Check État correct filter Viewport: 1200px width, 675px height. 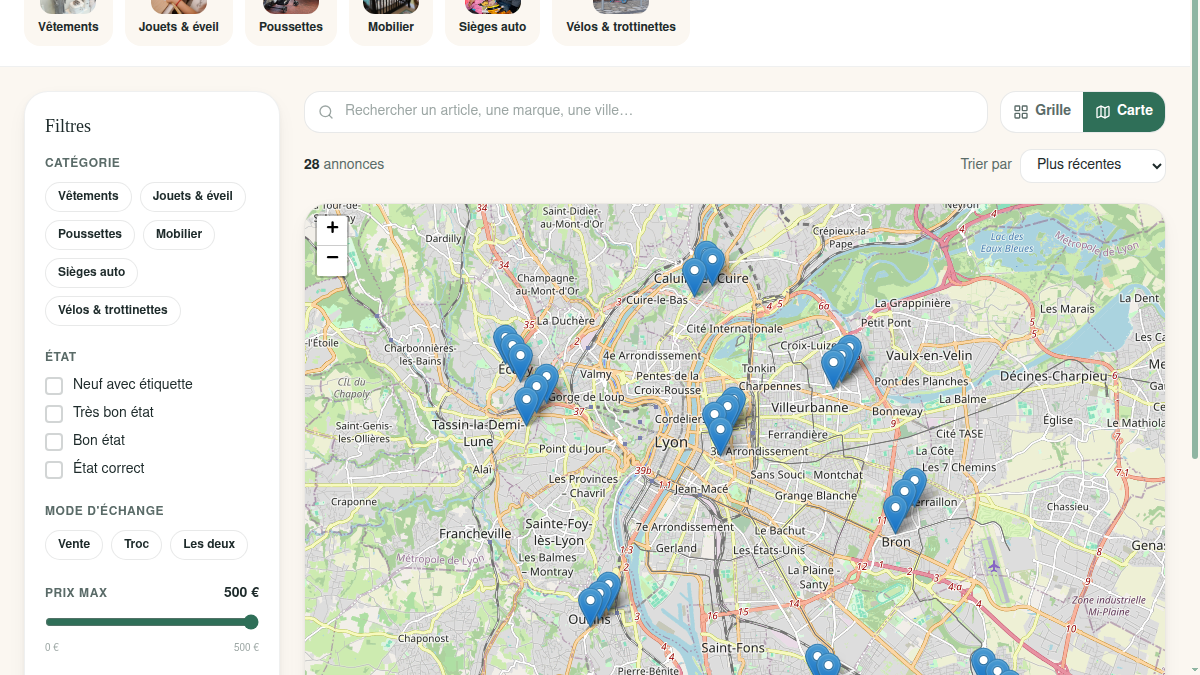coord(54,469)
